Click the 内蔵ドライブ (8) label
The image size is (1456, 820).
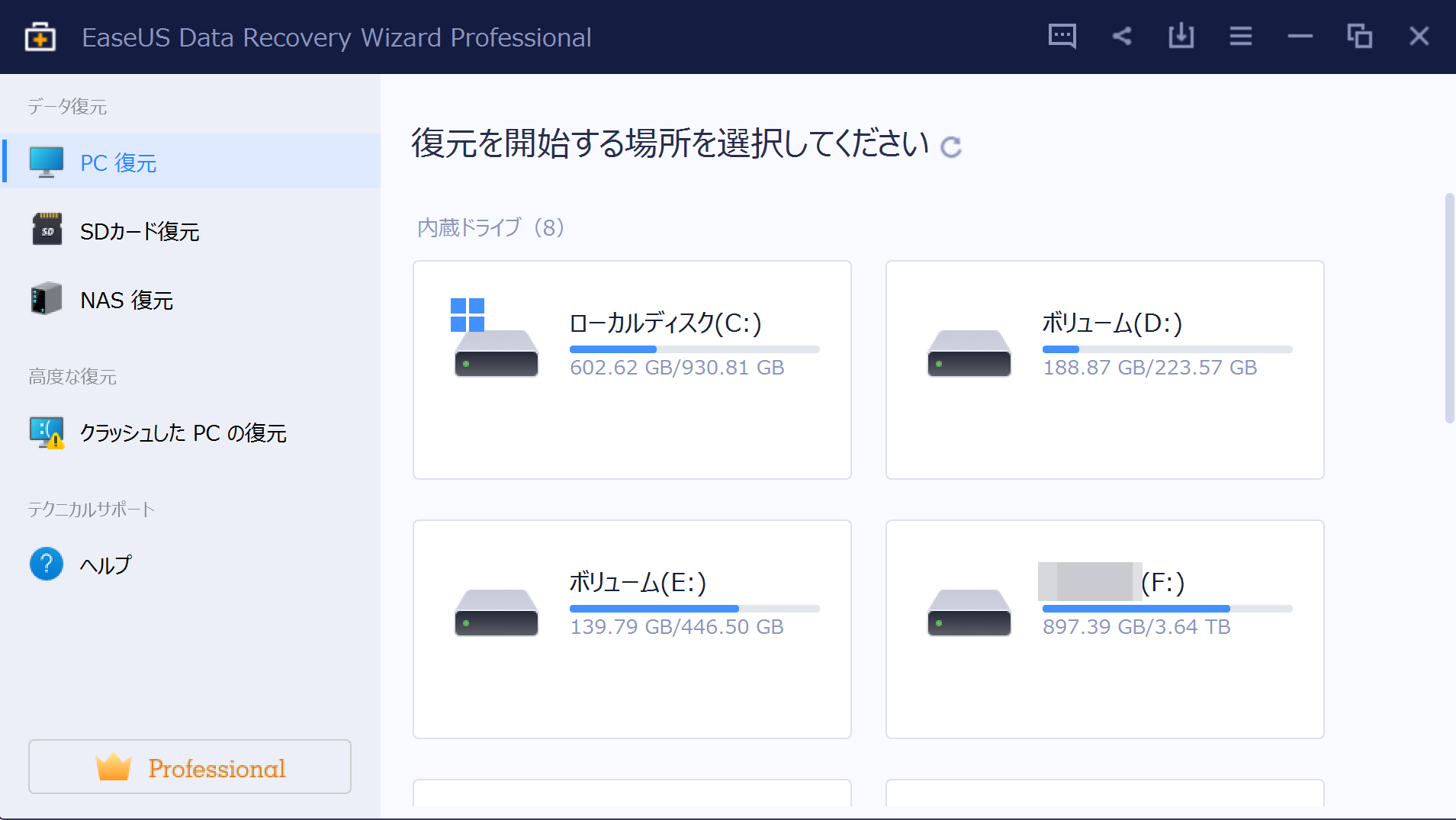489,227
